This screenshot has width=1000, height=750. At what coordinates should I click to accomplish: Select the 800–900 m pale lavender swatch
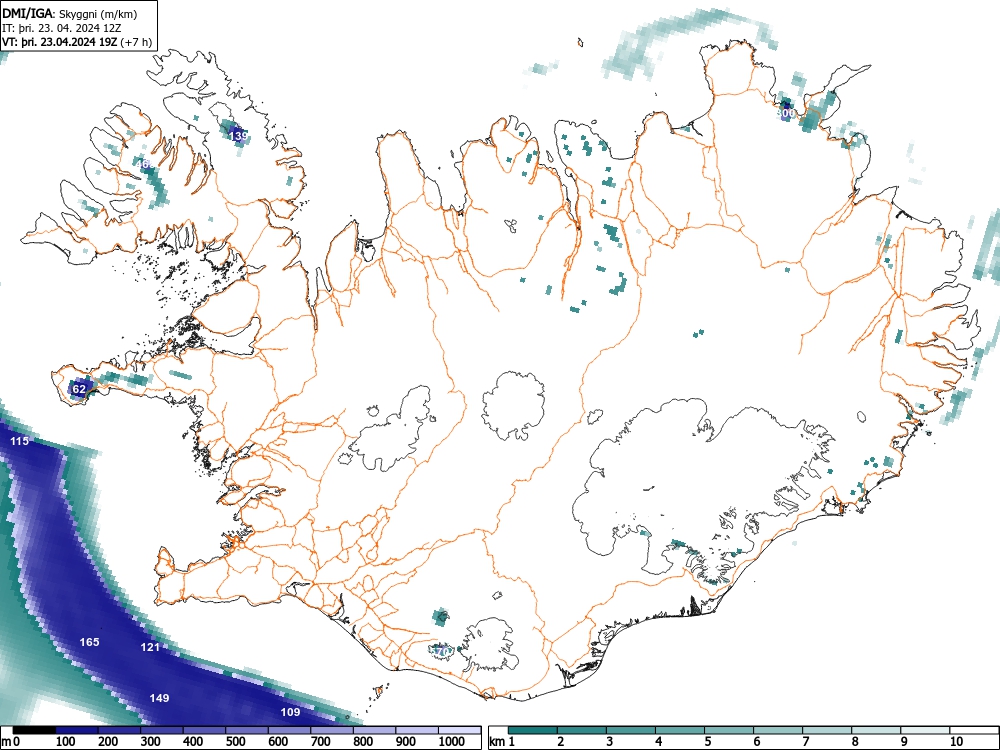click(x=374, y=730)
